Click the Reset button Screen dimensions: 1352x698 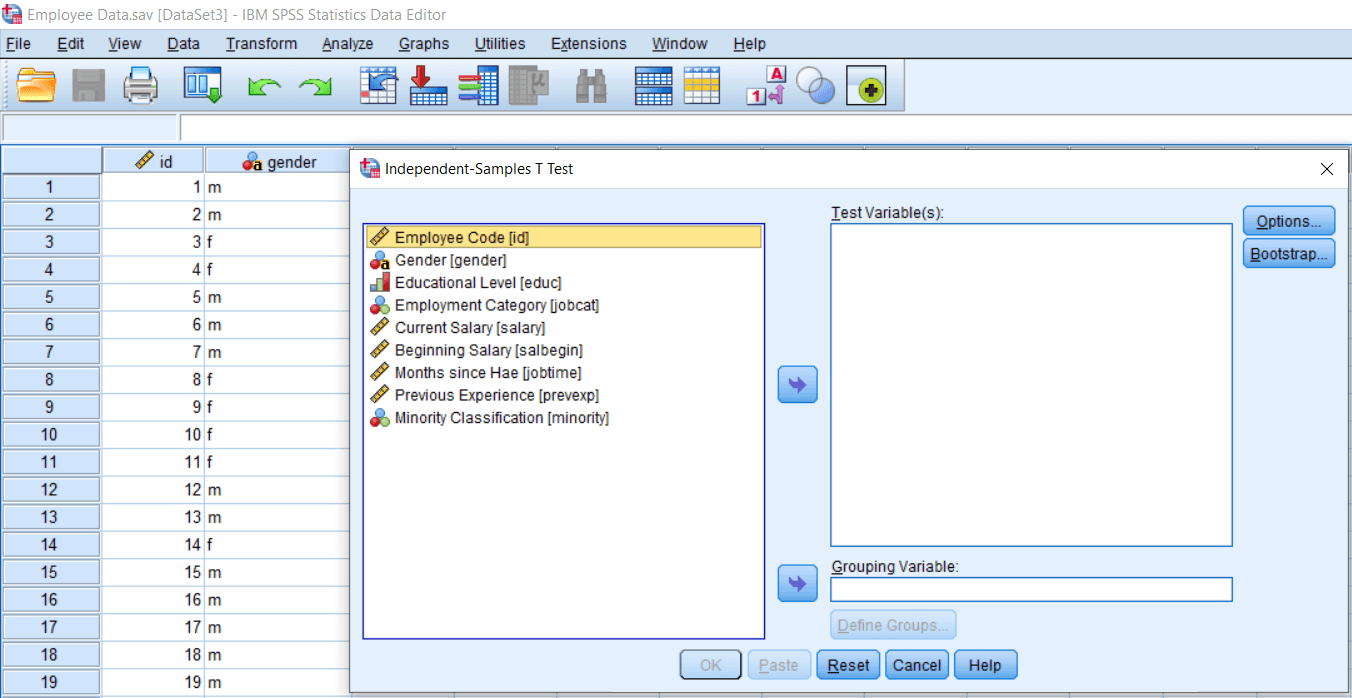click(848, 665)
